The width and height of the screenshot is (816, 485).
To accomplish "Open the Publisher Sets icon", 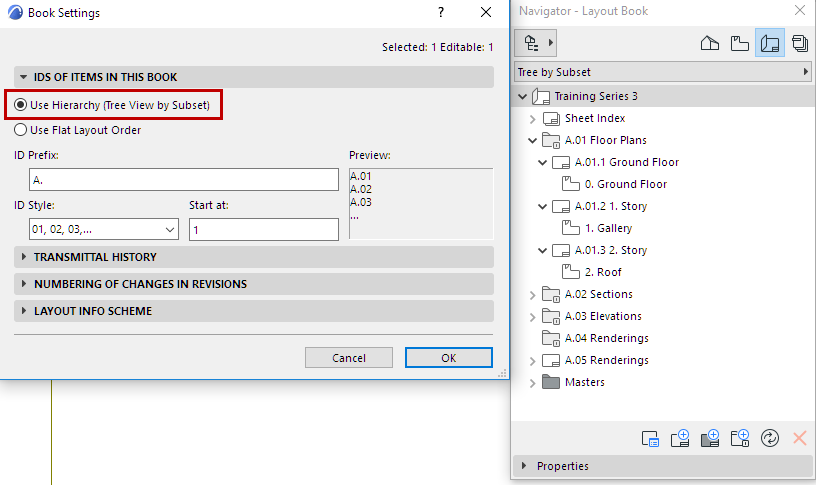I will pyautogui.click(x=799, y=43).
